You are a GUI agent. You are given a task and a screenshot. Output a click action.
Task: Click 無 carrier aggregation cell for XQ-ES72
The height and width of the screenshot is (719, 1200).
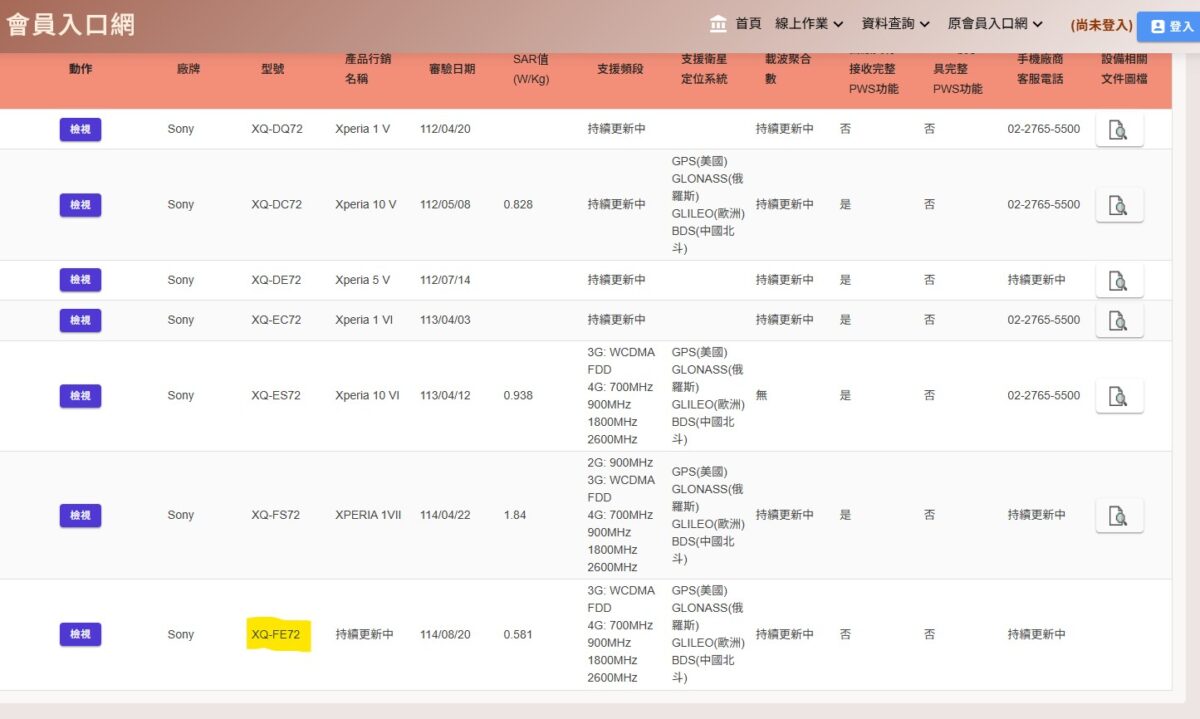(762, 396)
